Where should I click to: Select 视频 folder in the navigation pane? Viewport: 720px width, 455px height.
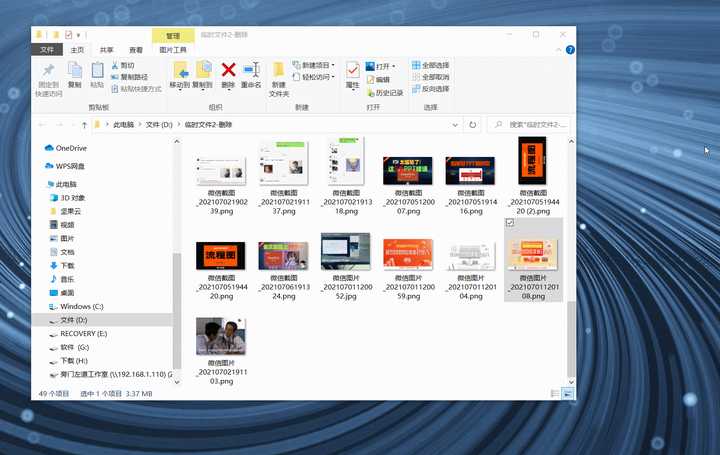point(62,225)
